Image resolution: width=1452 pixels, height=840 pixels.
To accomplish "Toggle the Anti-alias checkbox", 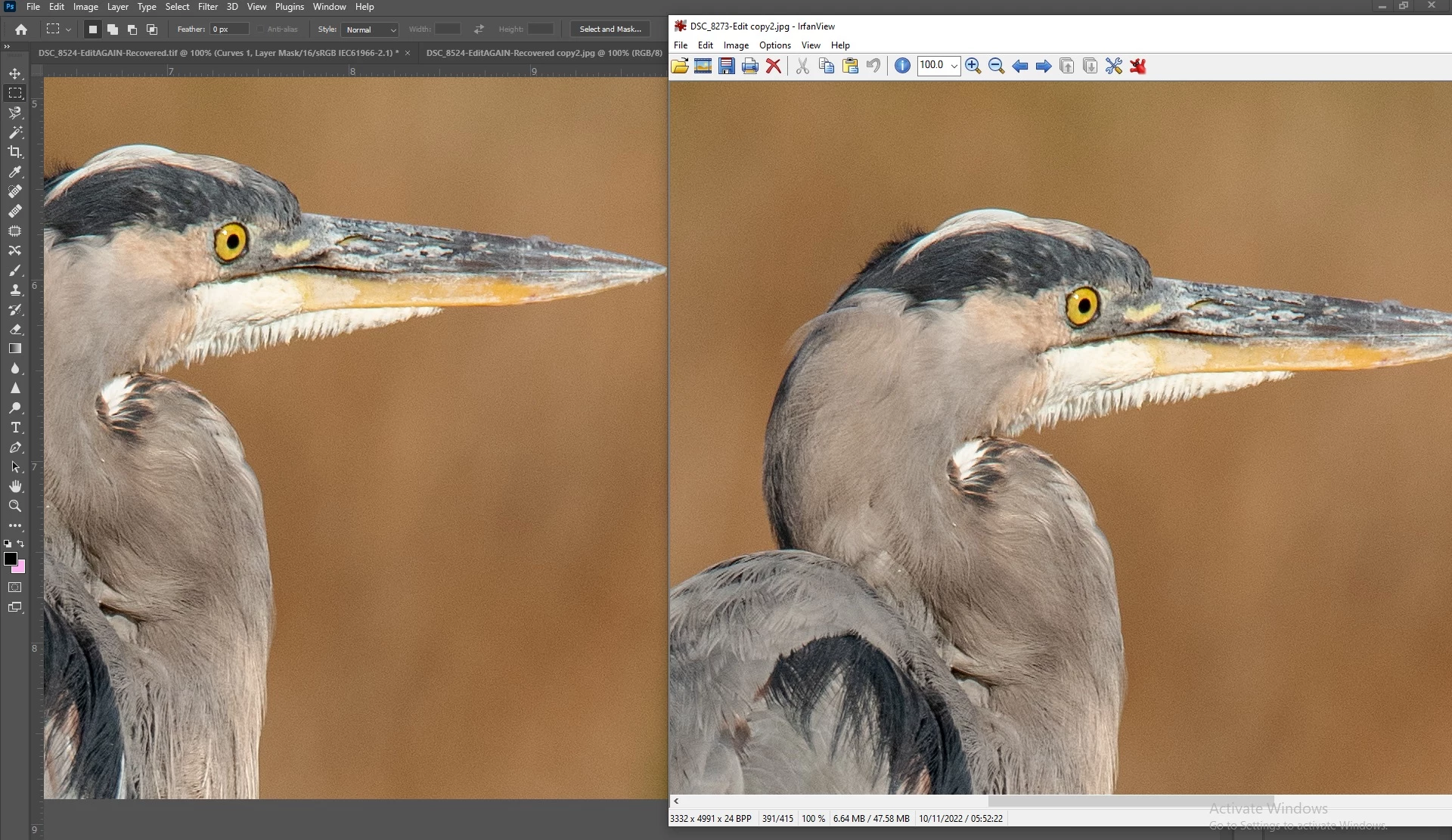I will coord(260,29).
